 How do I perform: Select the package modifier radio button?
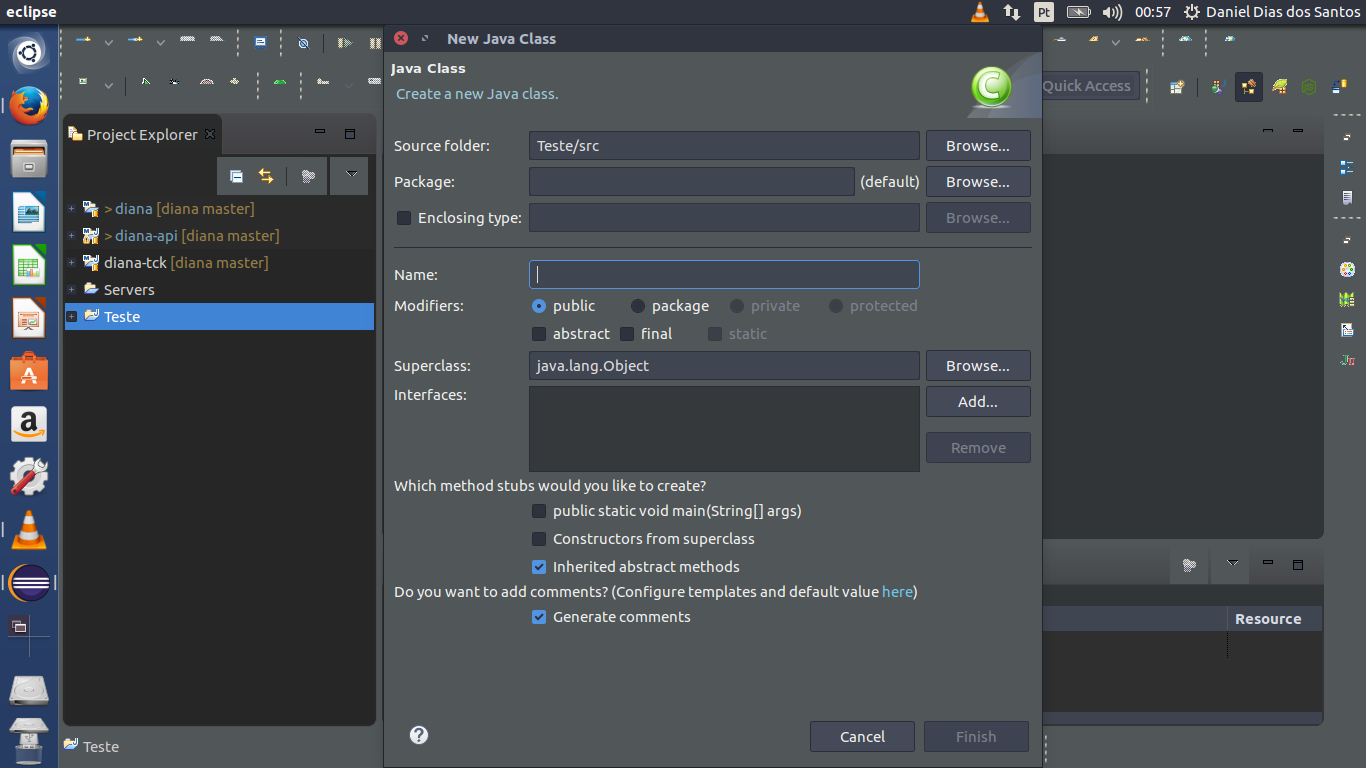638,306
